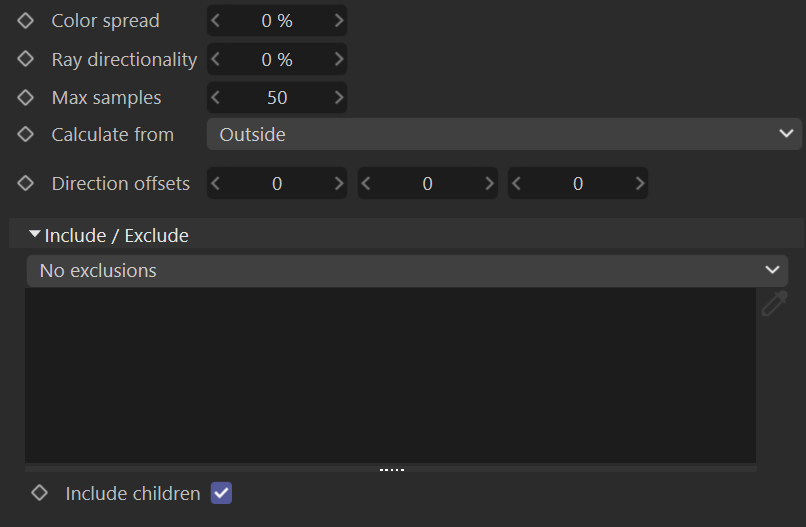Collapse the Include / Exclude section
This screenshot has height=527, width=806.
point(34,234)
